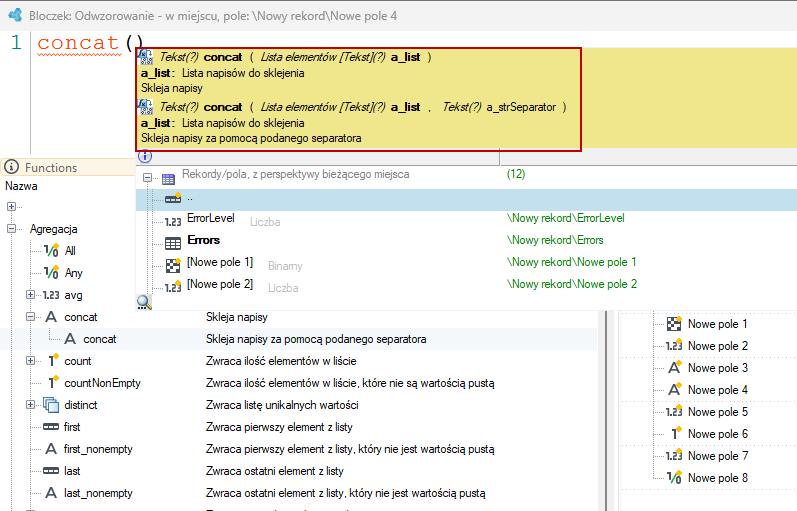Select countNonEmpty function row
This screenshot has height=511, width=797.
coord(102,383)
